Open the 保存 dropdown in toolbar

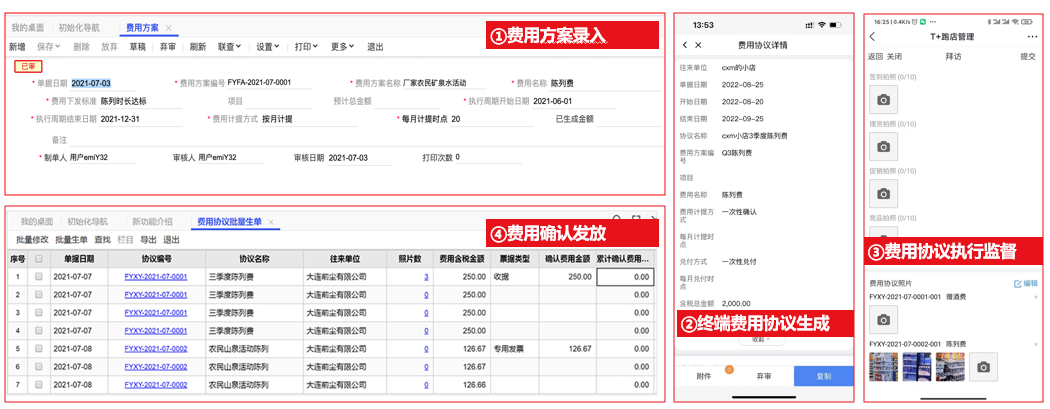pyautogui.click(x=49, y=47)
